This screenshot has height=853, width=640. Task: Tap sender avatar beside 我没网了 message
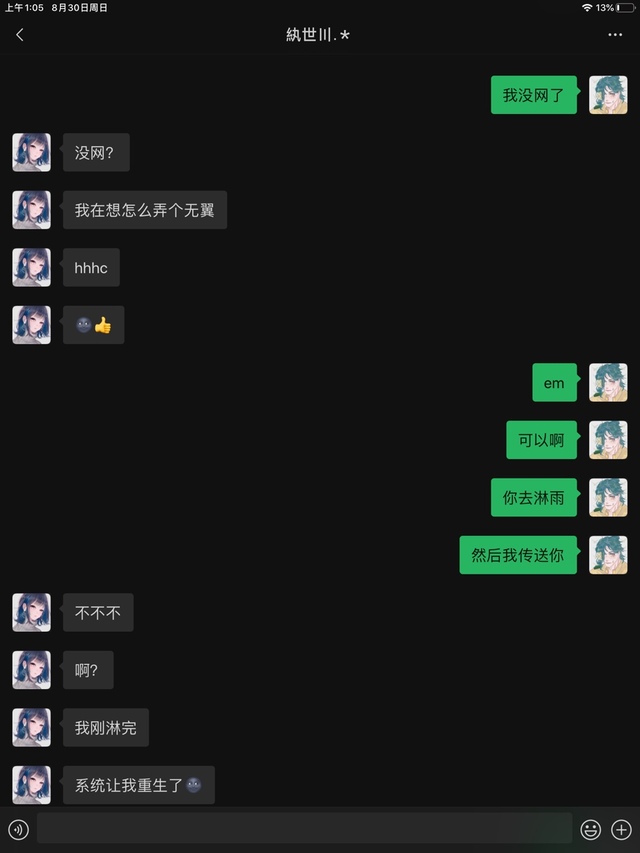click(608, 95)
